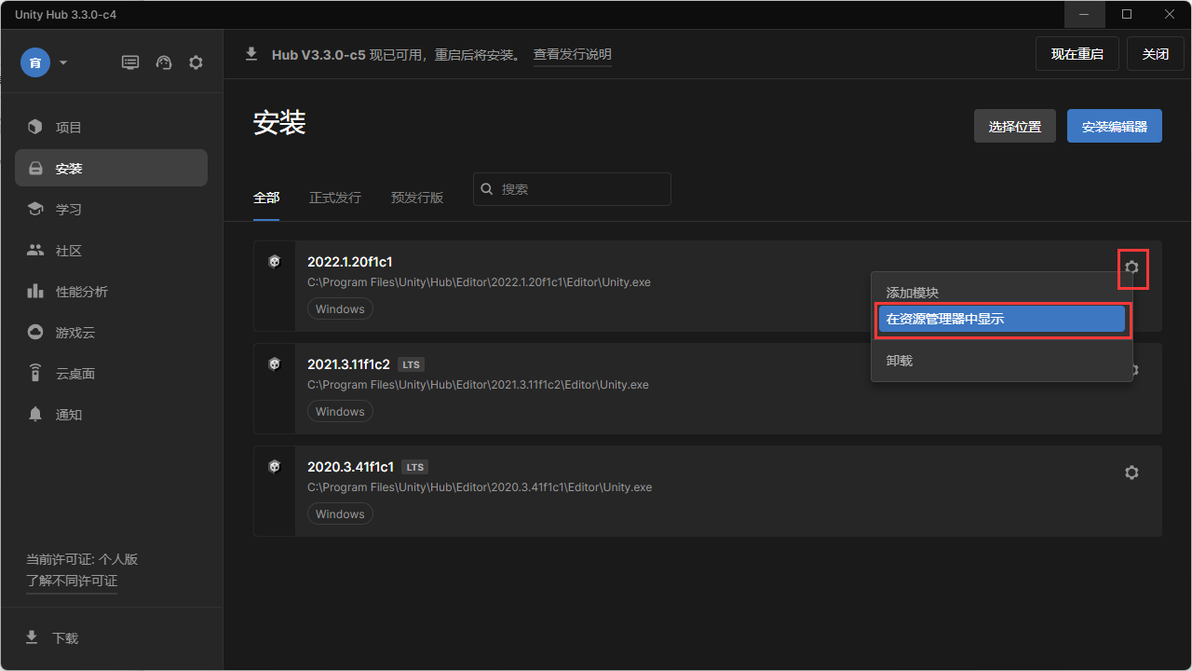Switch to 正式发行 tab
This screenshot has width=1192, height=671.
(335, 198)
